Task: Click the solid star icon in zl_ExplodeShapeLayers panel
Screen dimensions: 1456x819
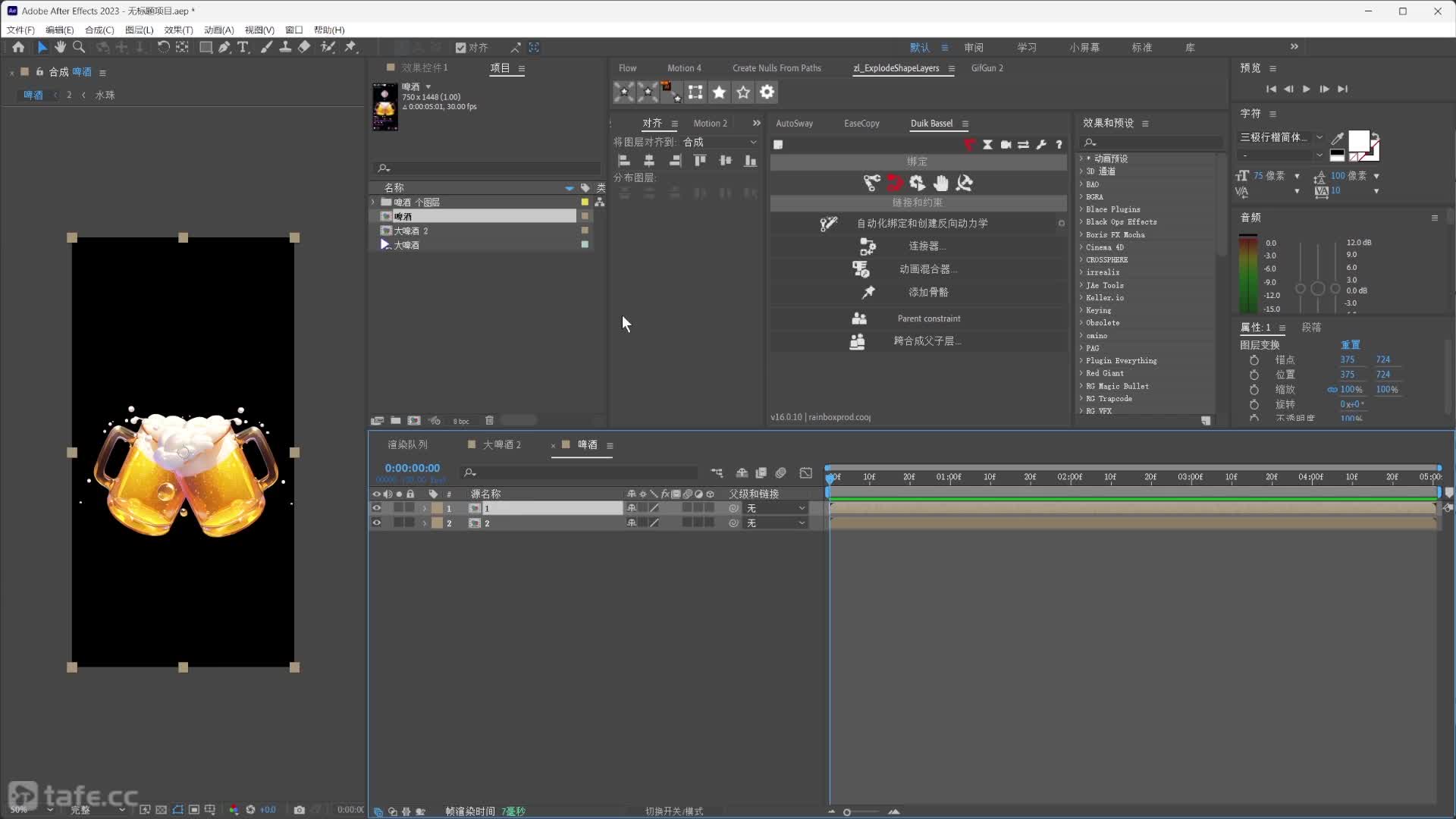Action: (x=719, y=93)
